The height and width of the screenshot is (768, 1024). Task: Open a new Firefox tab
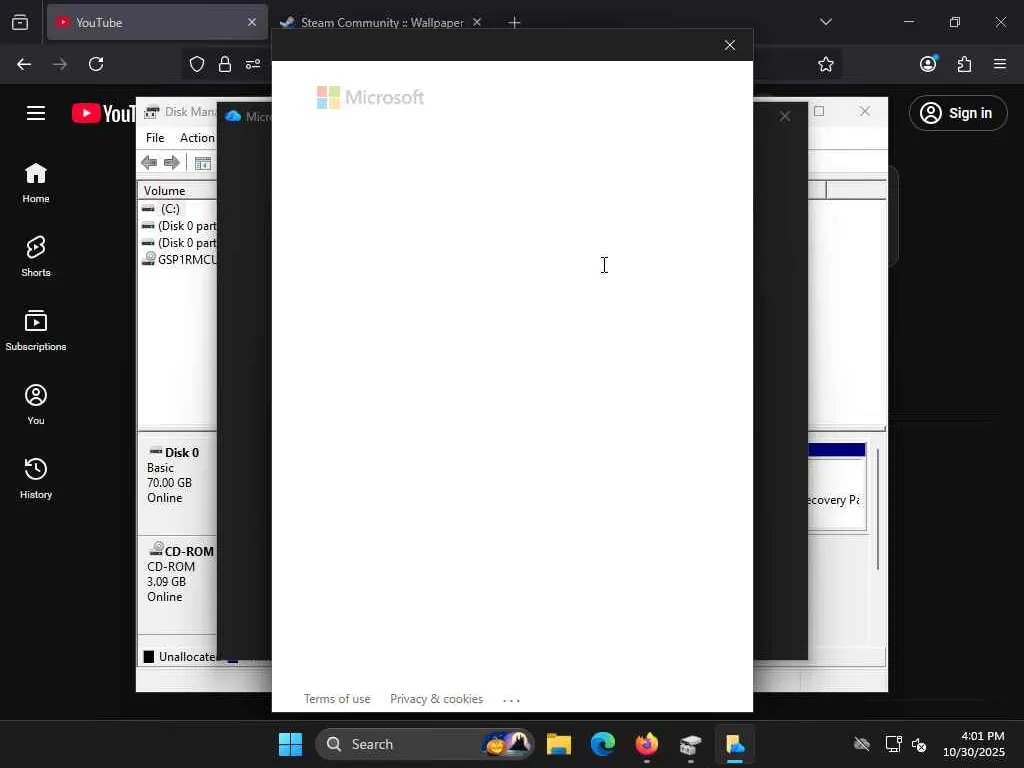pyautogui.click(x=514, y=23)
